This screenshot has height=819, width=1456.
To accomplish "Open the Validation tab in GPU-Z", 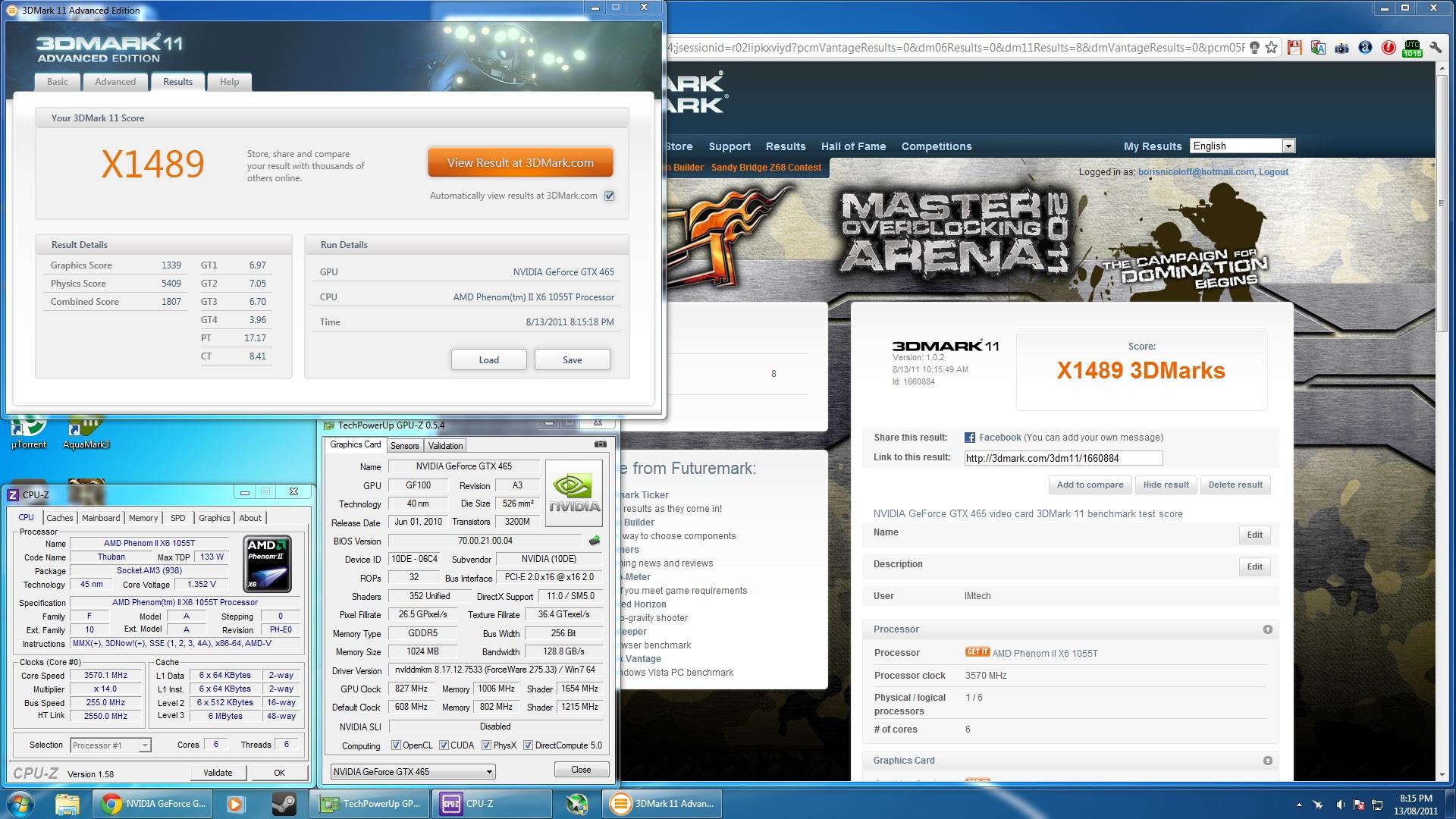I will click(445, 446).
